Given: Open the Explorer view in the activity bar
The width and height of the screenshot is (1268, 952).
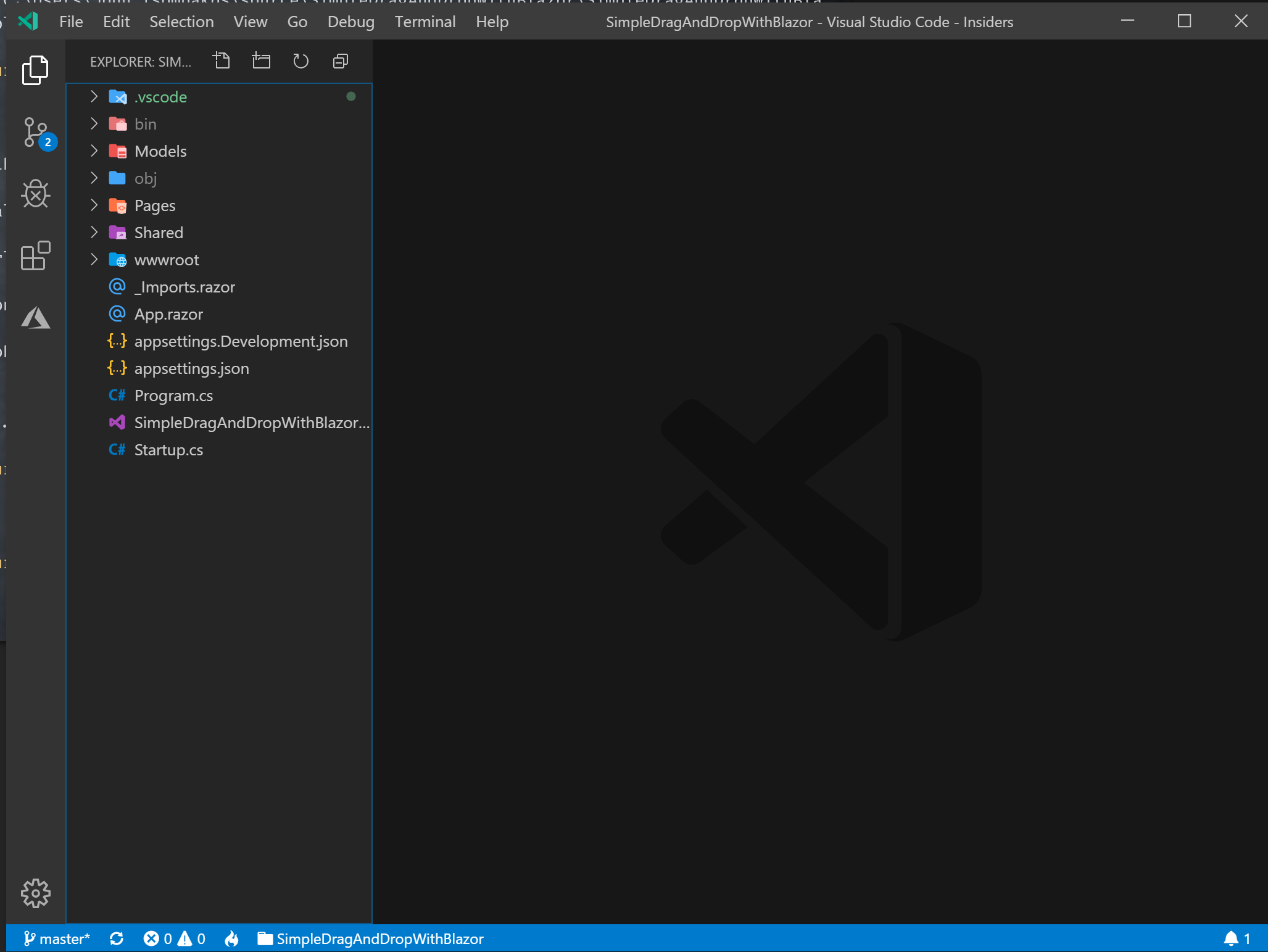Looking at the screenshot, I should pyautogui.click(x=35, y=70).
